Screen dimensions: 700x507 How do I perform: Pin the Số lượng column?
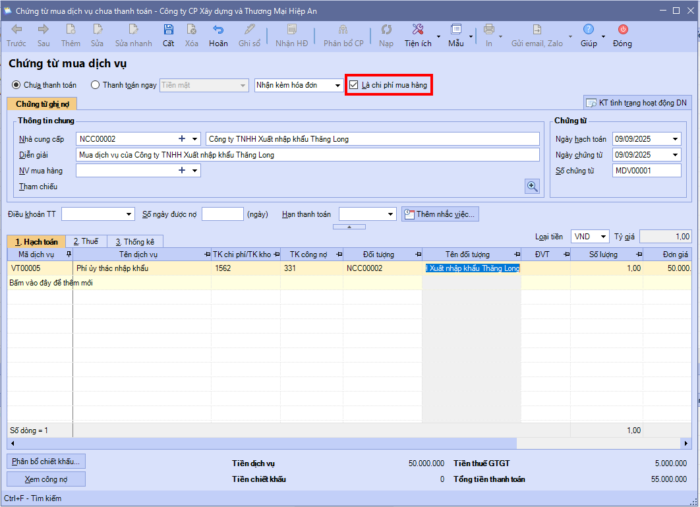pyautogui.click(x=639, y=254)
